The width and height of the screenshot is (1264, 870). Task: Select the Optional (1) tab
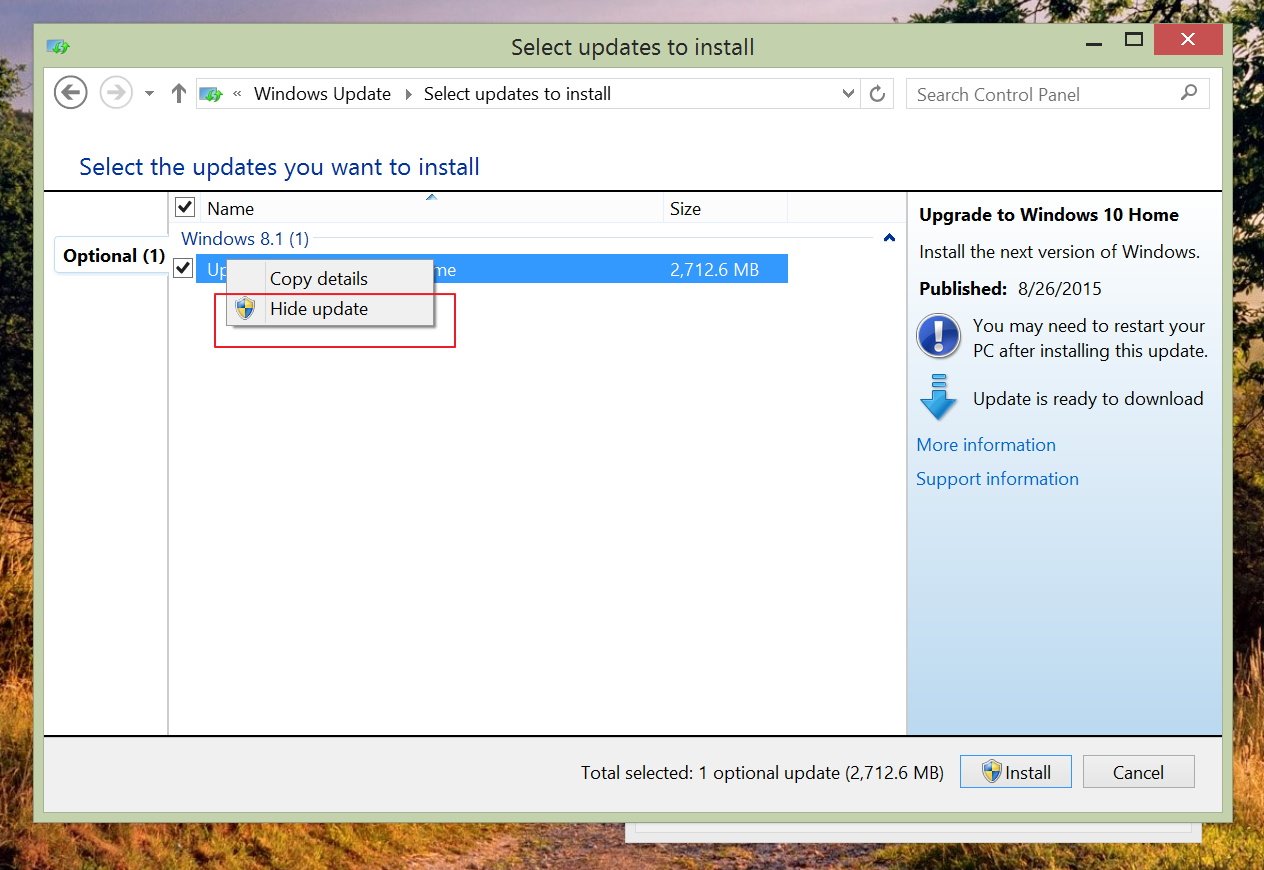point(111,256)
